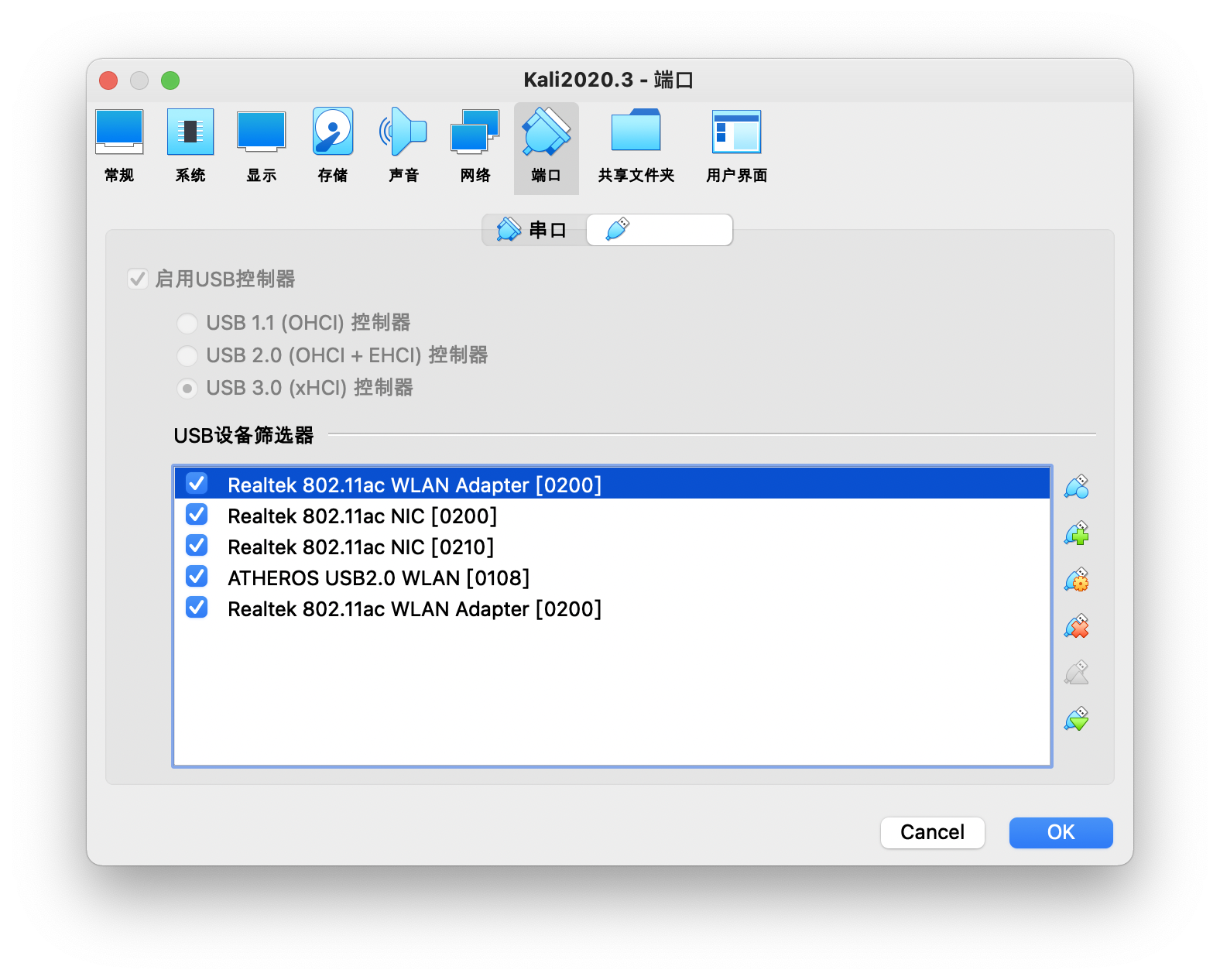
Task: Click the Cancel button
Action: [x=932, y=832]
